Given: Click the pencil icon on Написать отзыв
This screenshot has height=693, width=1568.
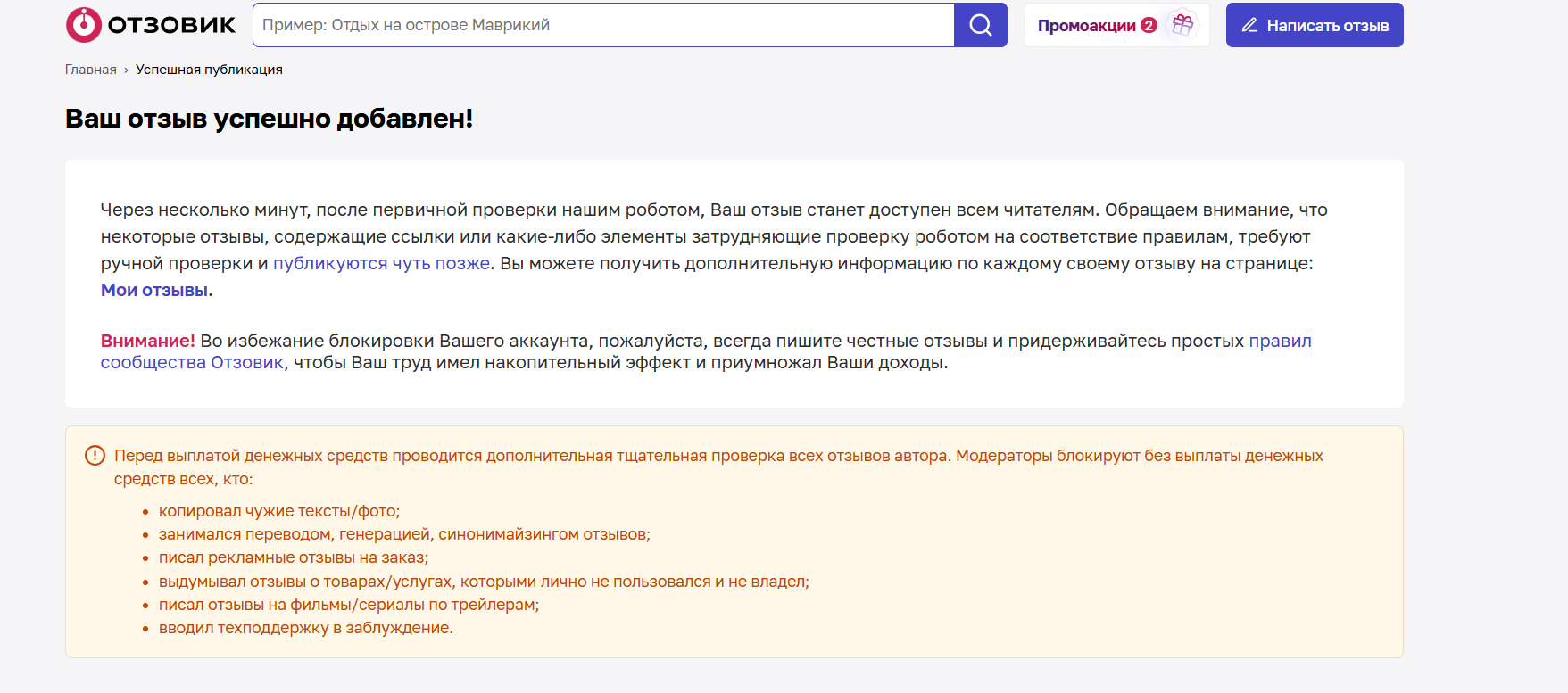Looking at the screenshot, I should point(1249,25).
